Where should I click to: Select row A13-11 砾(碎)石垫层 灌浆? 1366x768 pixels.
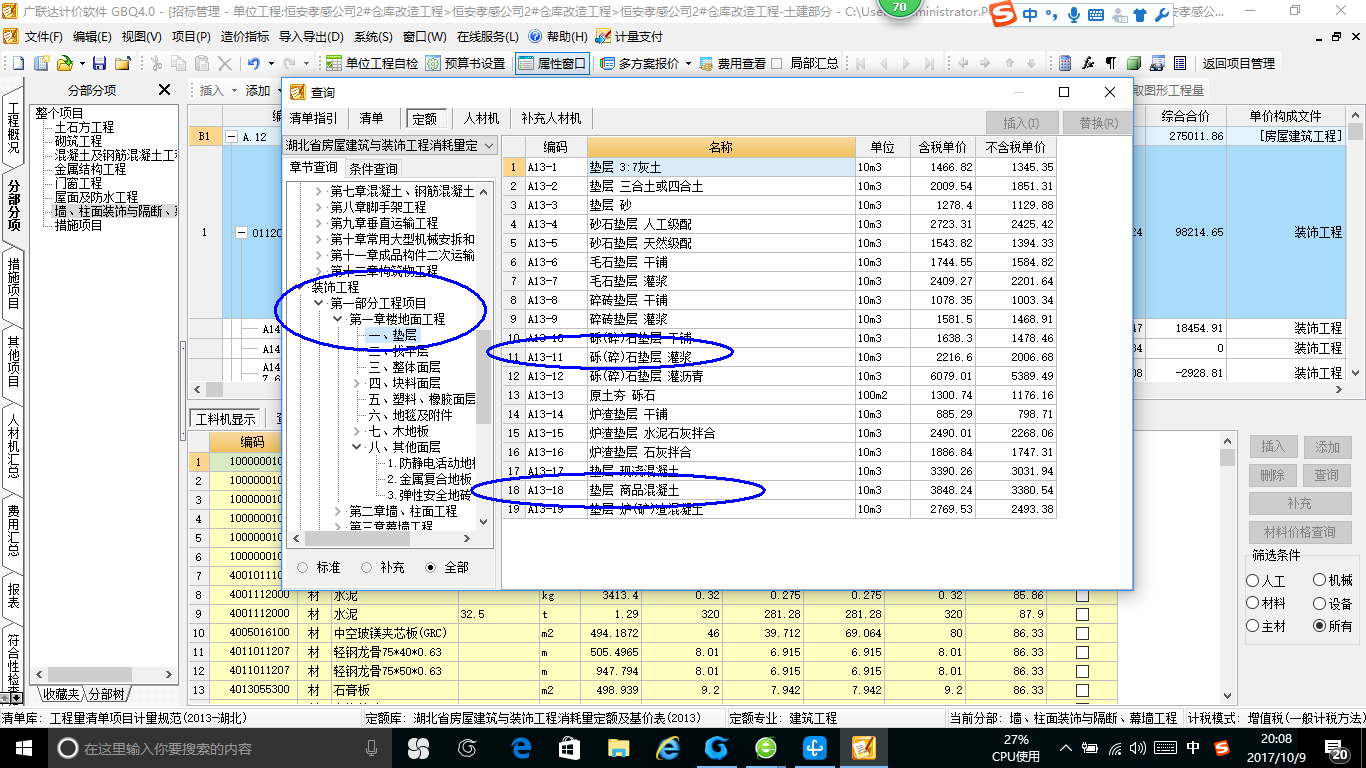pos(778,357)
